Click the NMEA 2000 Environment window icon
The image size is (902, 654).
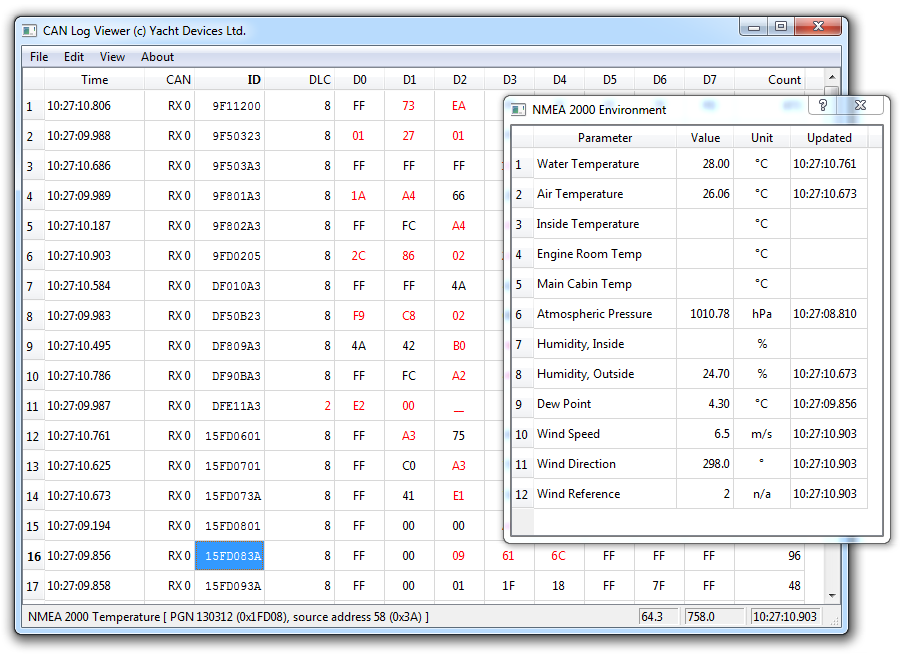point(518,109)
